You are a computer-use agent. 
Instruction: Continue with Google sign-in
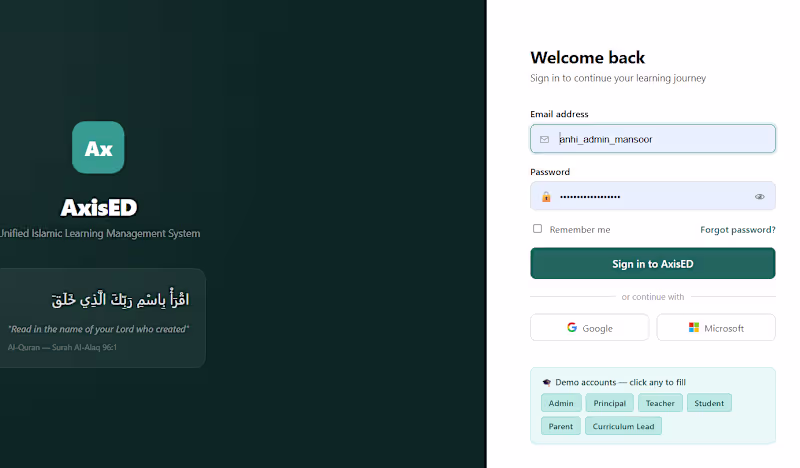pyautogui.click(x=590, y=328)
